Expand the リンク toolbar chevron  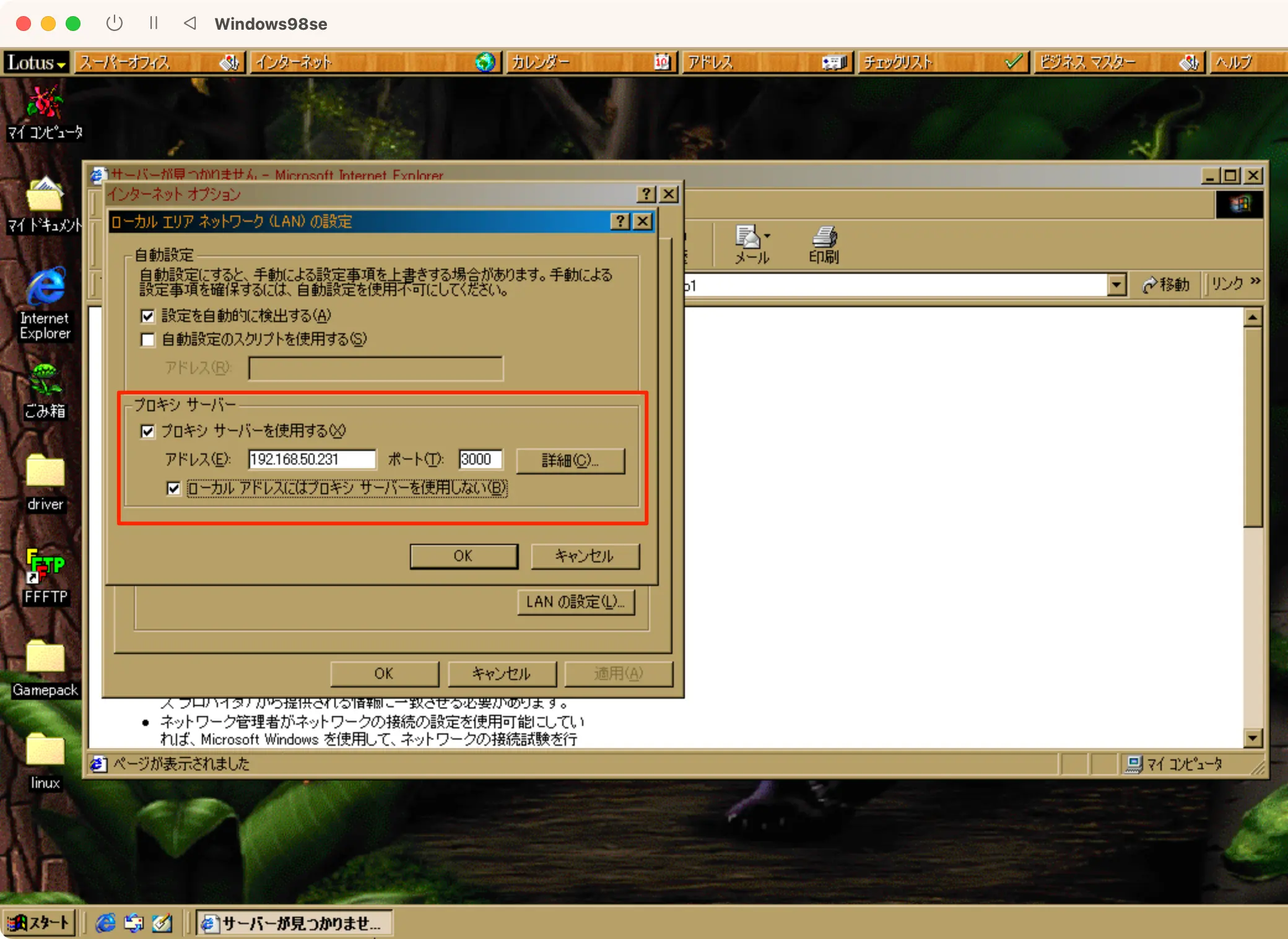[x=1255, y=282]
